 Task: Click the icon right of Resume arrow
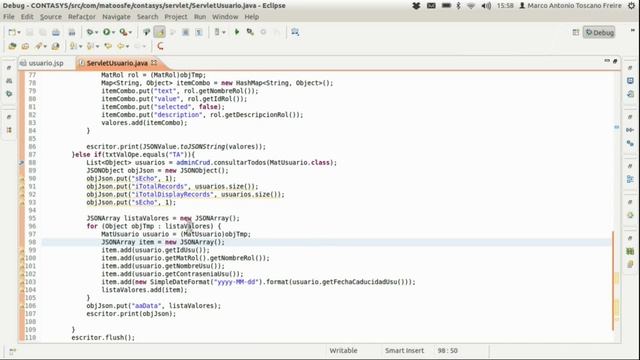[250, 32]
